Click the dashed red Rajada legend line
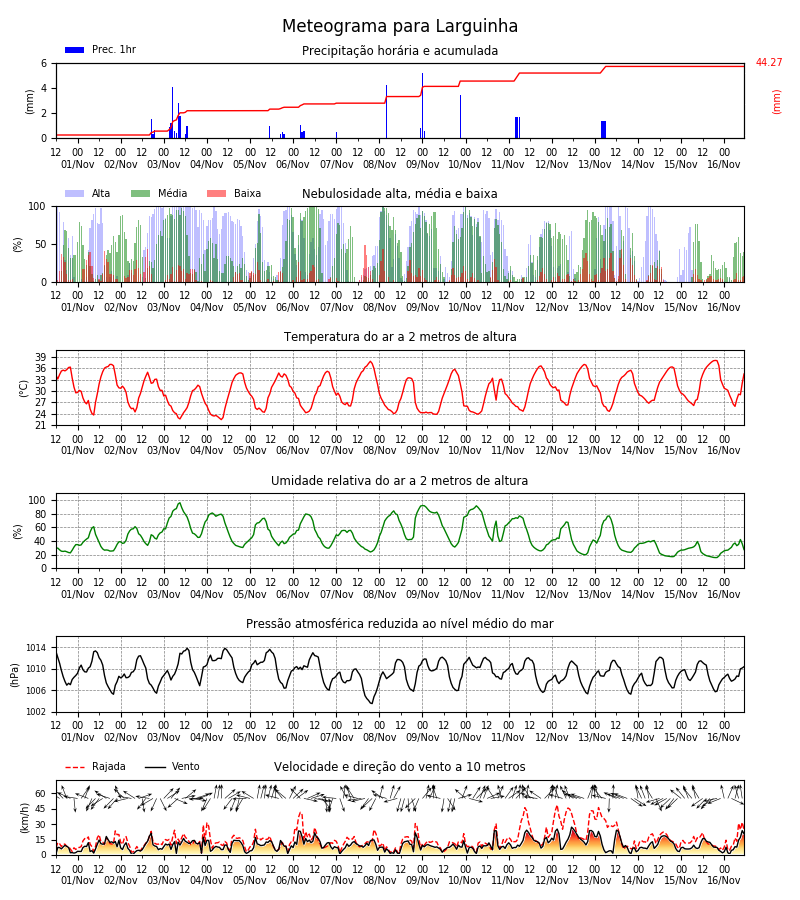Image resolution: width=800 pixels, height=900 pixels. click(75, 767)
